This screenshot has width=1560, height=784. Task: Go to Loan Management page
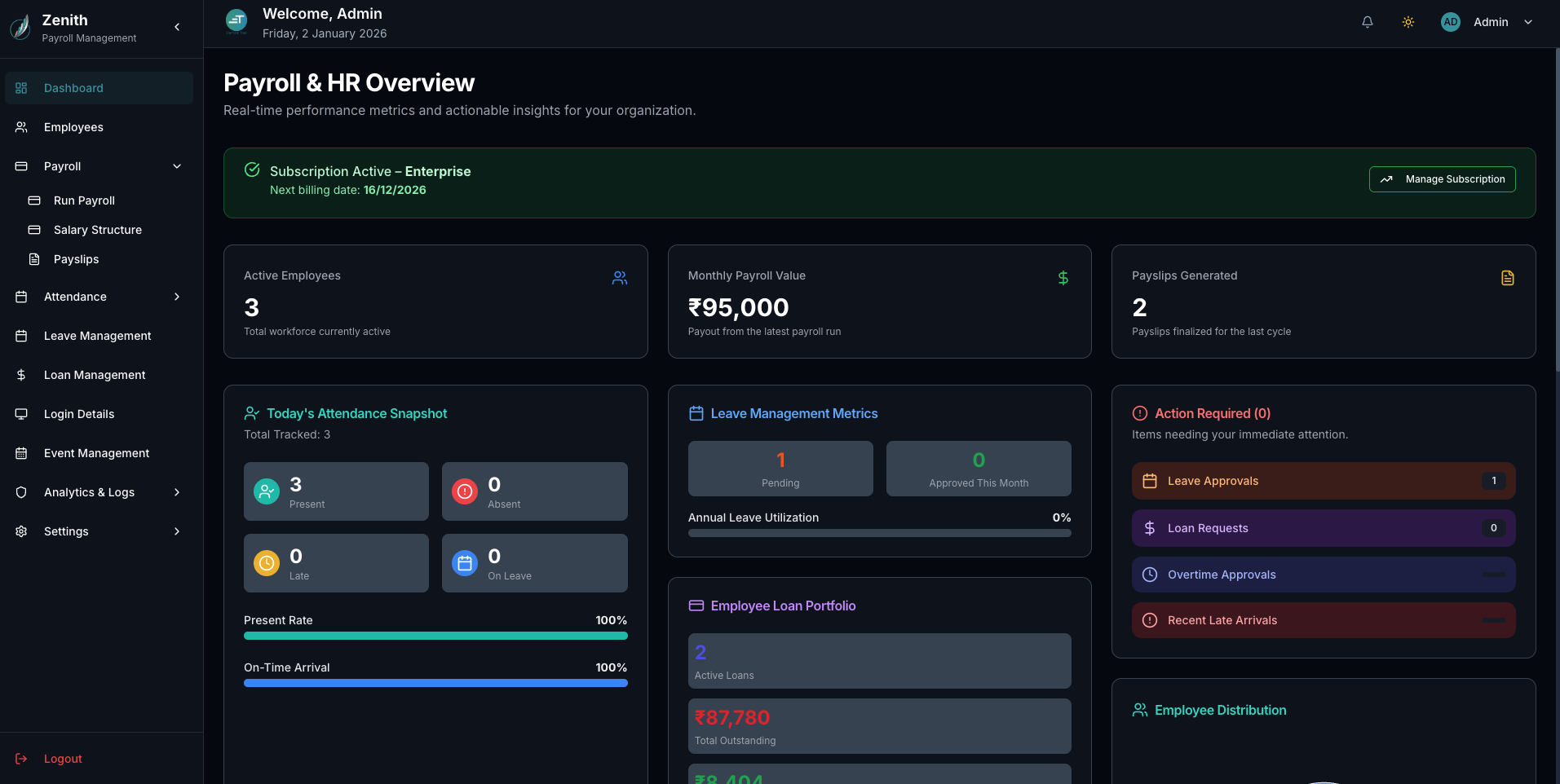click(x=95, y=375)
